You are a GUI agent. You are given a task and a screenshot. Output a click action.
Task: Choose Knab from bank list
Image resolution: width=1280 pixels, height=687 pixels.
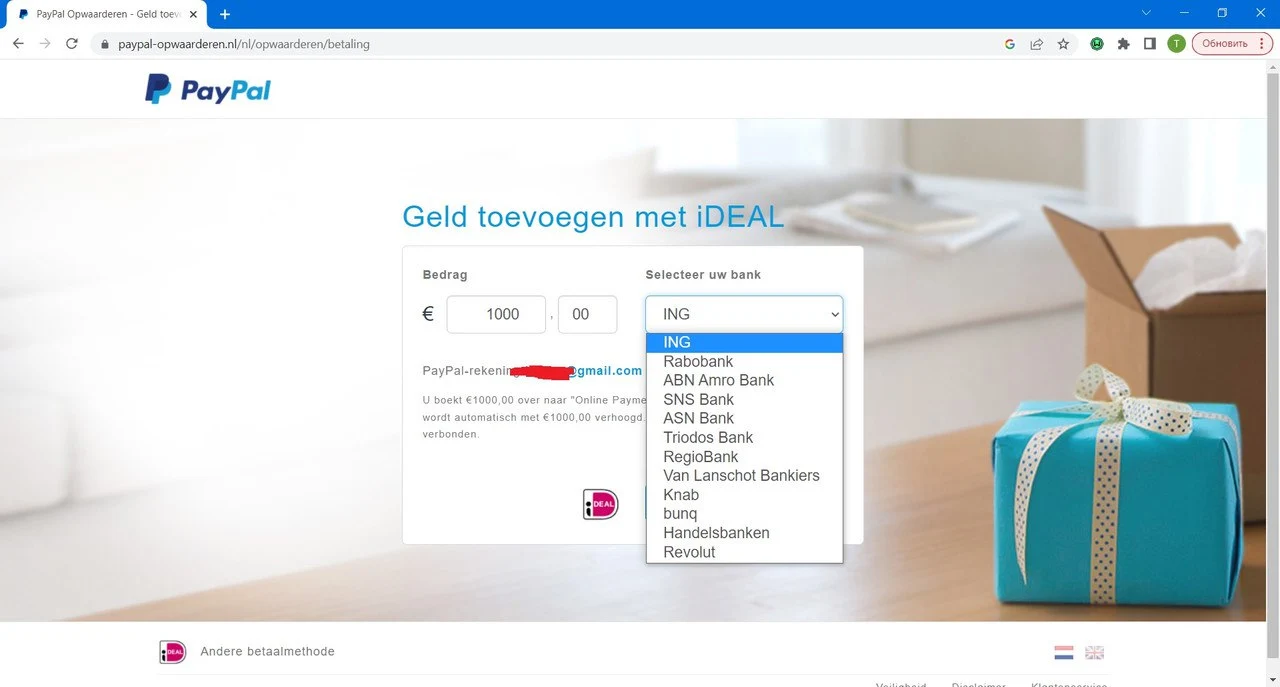pyautogui.click(x=744, y=495)
